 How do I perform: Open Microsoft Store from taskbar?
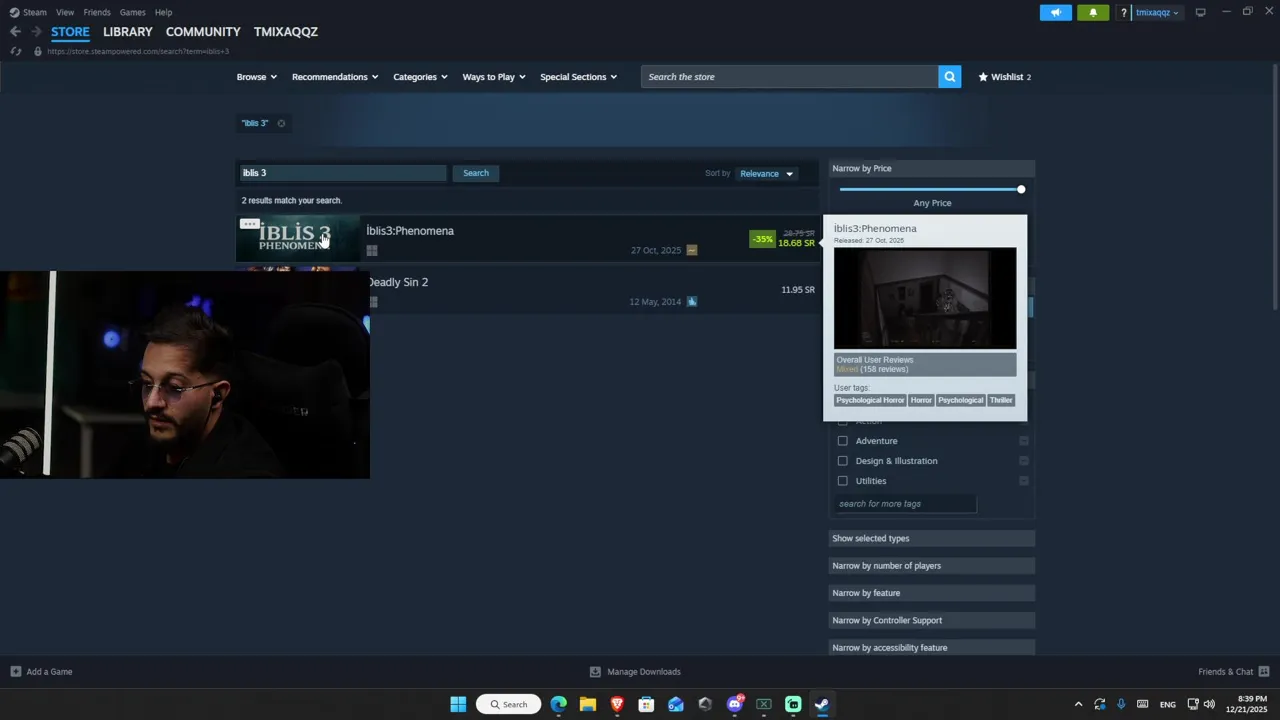646,704
